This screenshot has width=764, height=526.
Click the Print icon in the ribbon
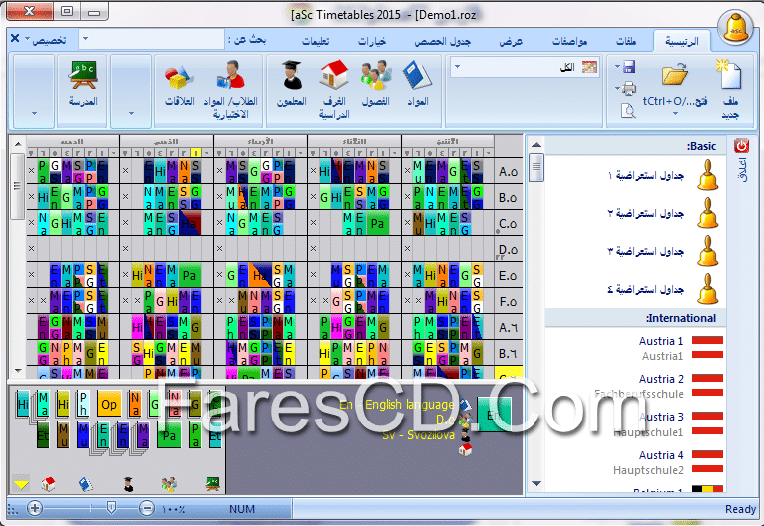(x=629, y=88)
